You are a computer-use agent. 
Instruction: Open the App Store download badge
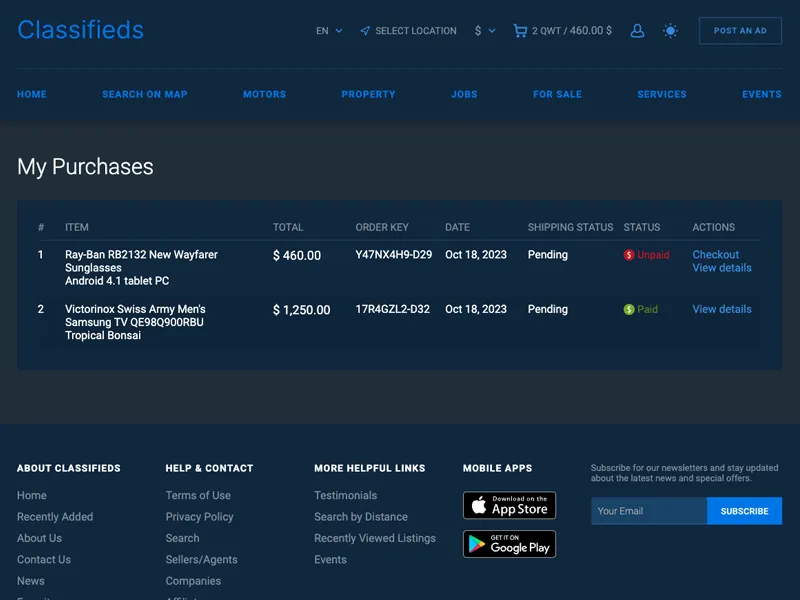(509, 505)
